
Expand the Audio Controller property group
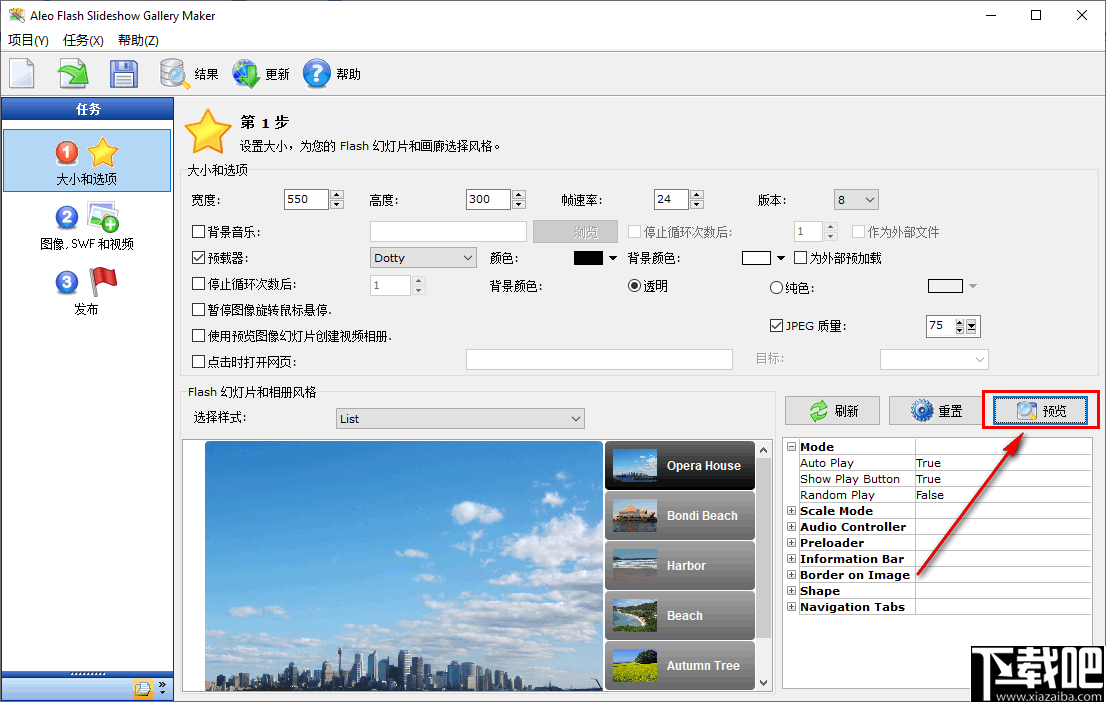790,526
